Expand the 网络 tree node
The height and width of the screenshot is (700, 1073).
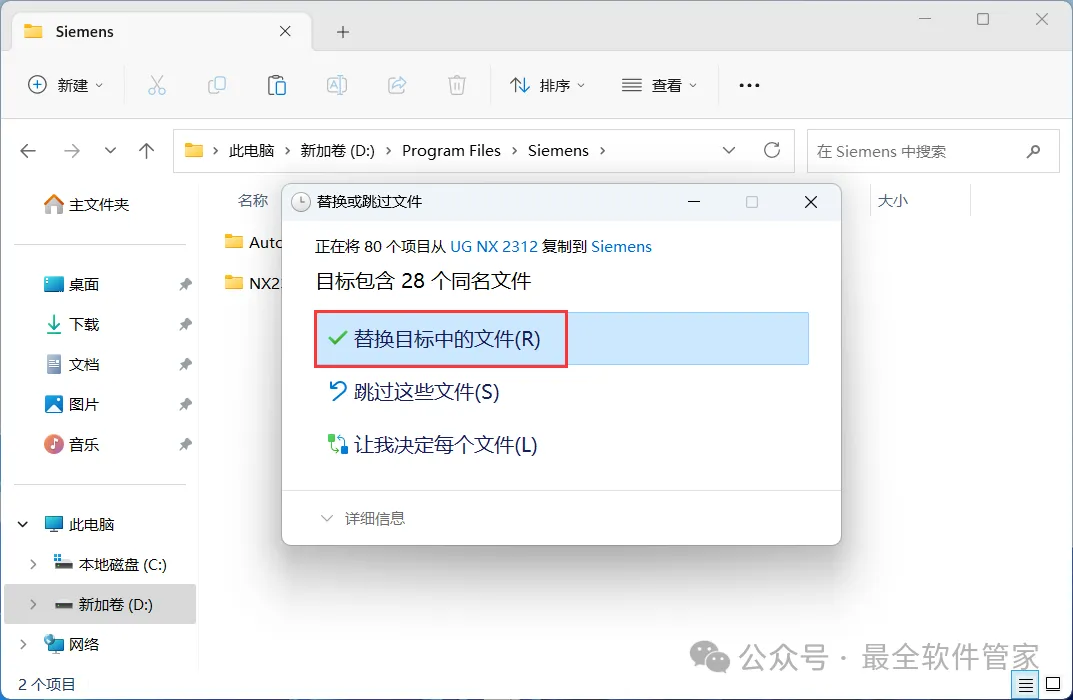(x=23, y=645)
